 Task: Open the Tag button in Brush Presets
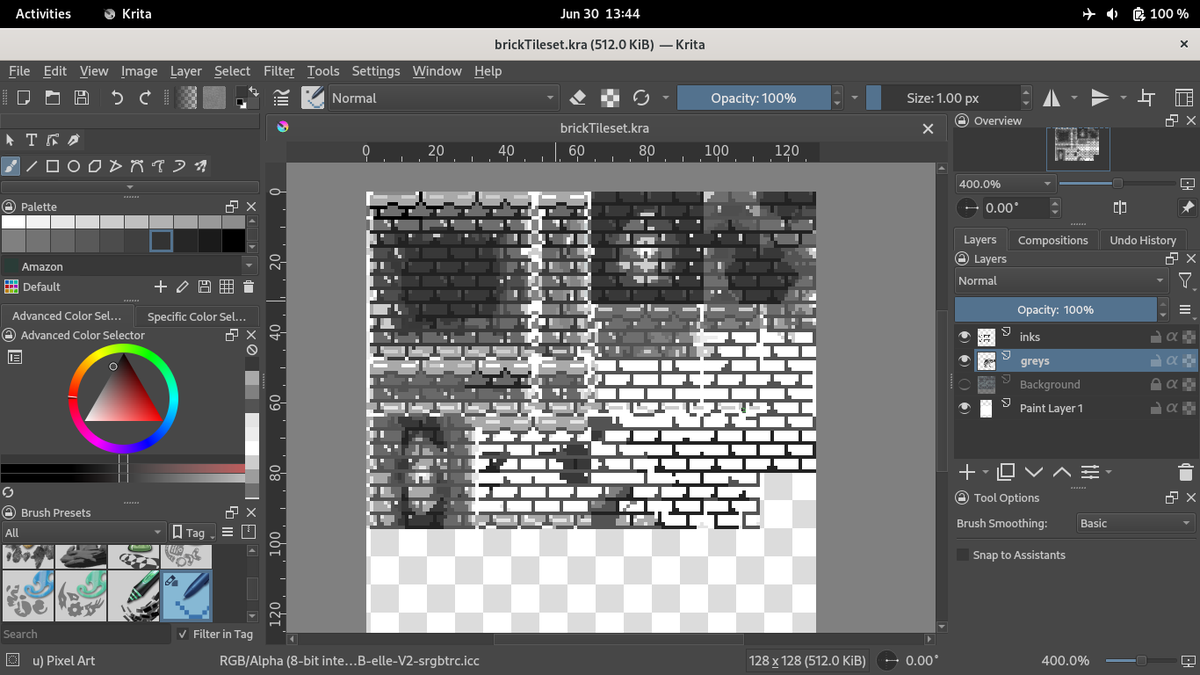pyautogui.click(x=190, y=533)
